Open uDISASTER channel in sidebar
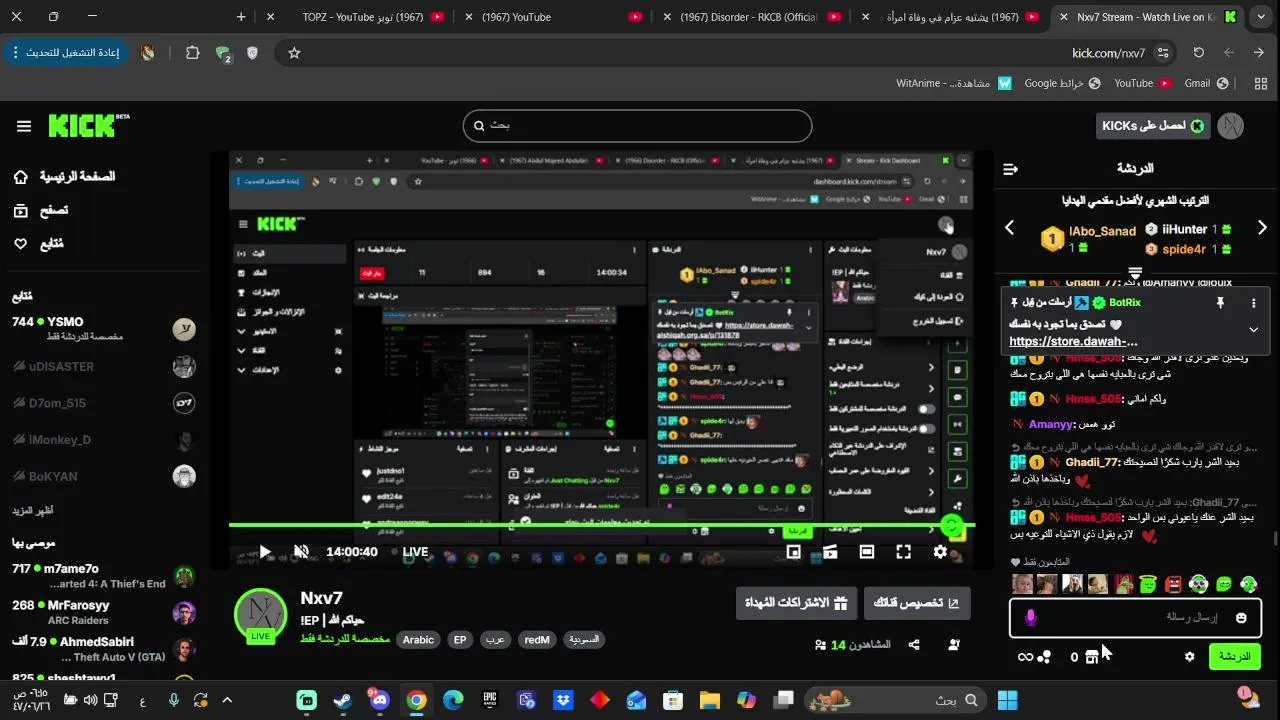This screenshot has height=720, width=1280. click(x=103, y=366)
